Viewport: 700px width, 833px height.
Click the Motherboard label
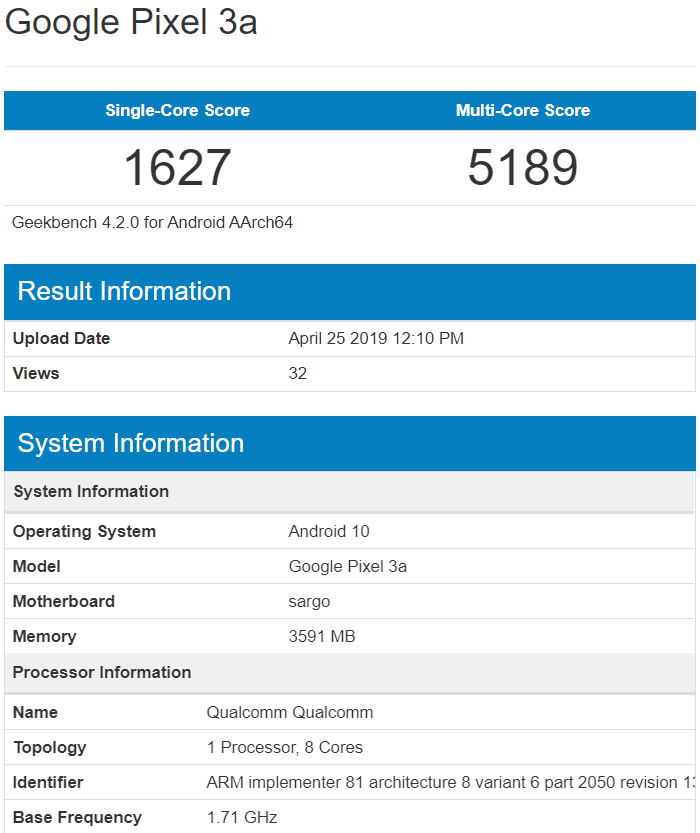pyautogui.click(x=64, y=601)
